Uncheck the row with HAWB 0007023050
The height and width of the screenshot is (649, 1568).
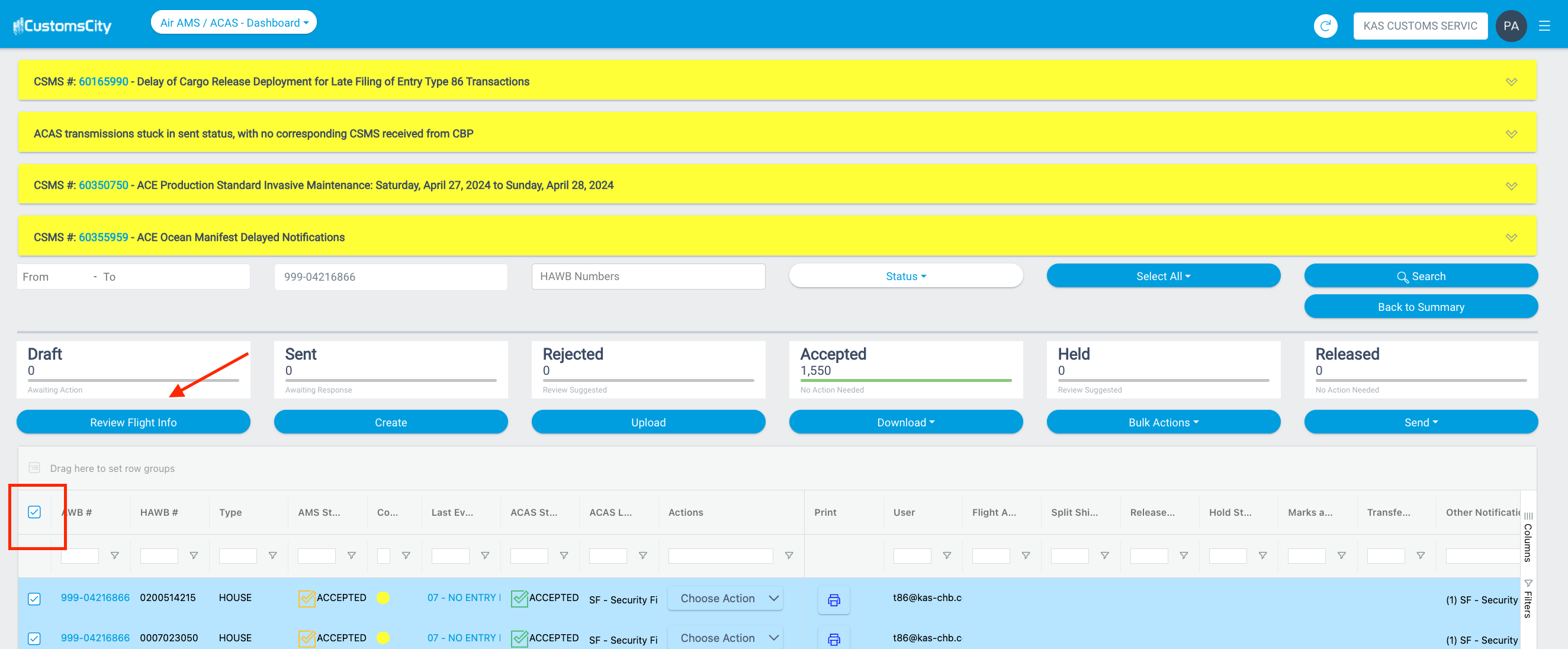(34, 638)
